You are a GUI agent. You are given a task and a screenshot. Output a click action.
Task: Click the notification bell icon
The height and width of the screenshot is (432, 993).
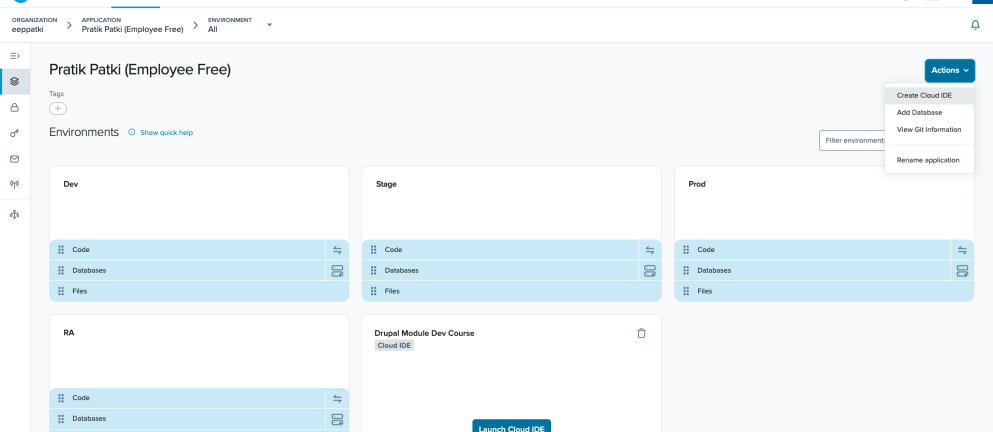975,25
